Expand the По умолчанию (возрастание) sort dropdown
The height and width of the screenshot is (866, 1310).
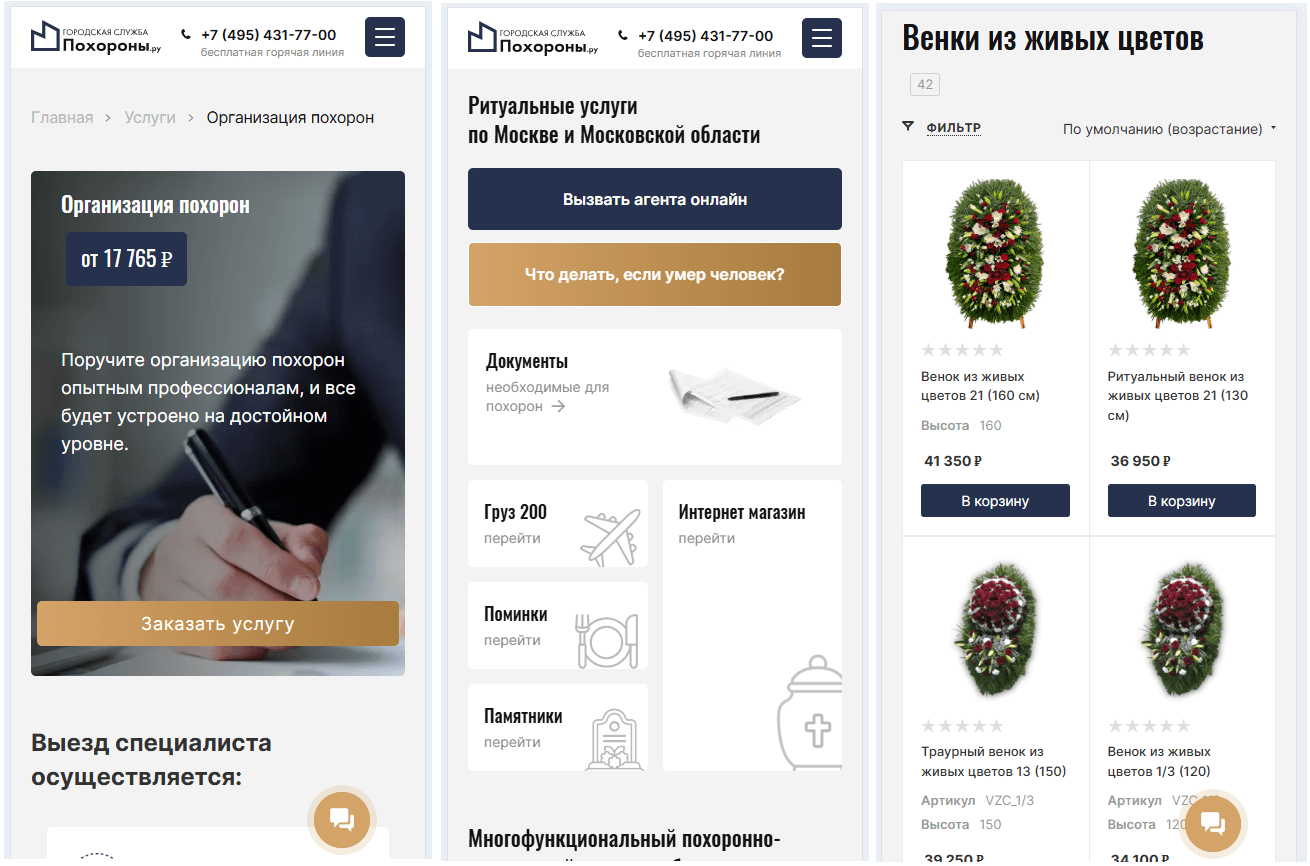1169,129
